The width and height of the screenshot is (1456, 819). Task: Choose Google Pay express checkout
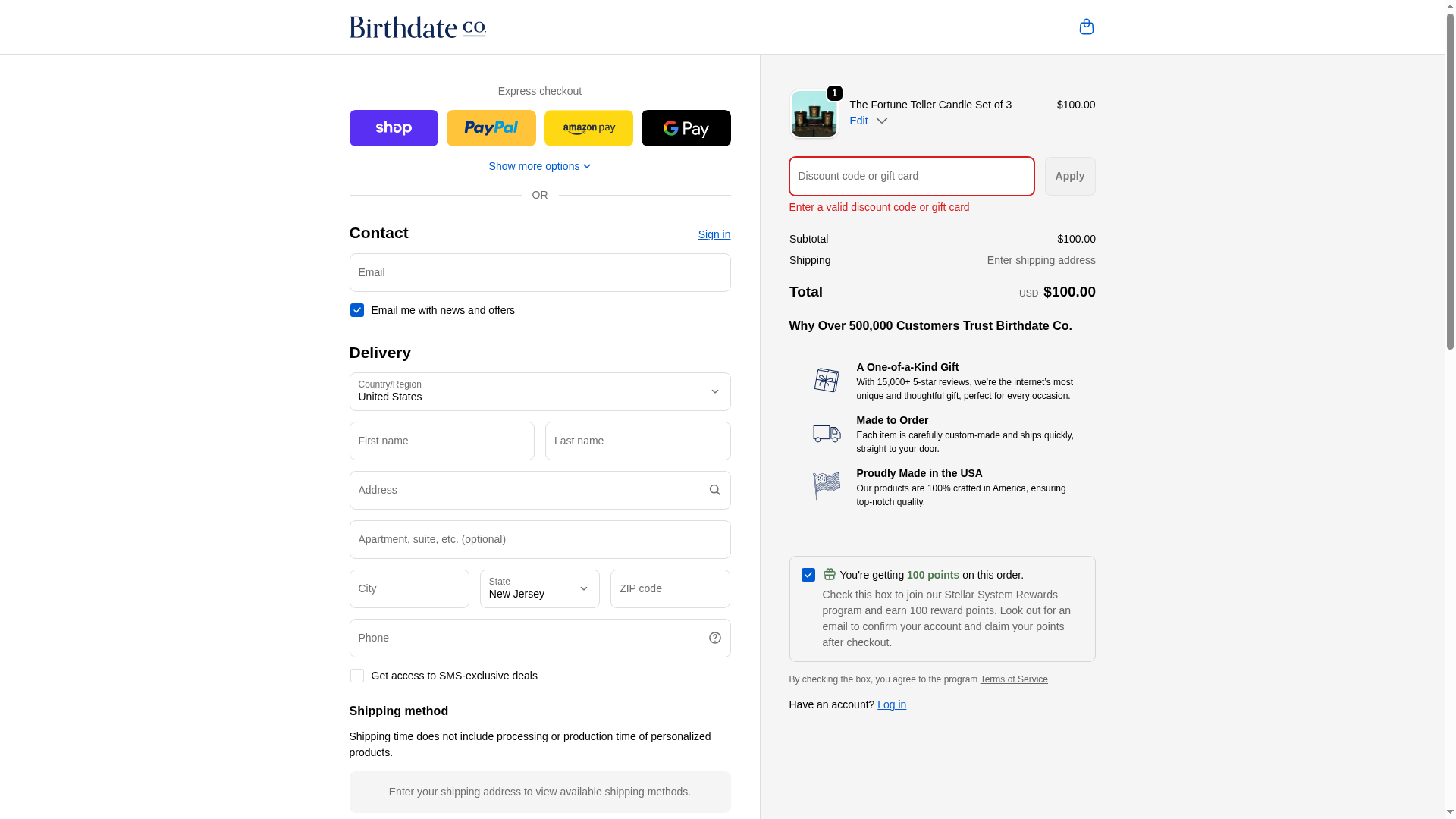point(686,128)
